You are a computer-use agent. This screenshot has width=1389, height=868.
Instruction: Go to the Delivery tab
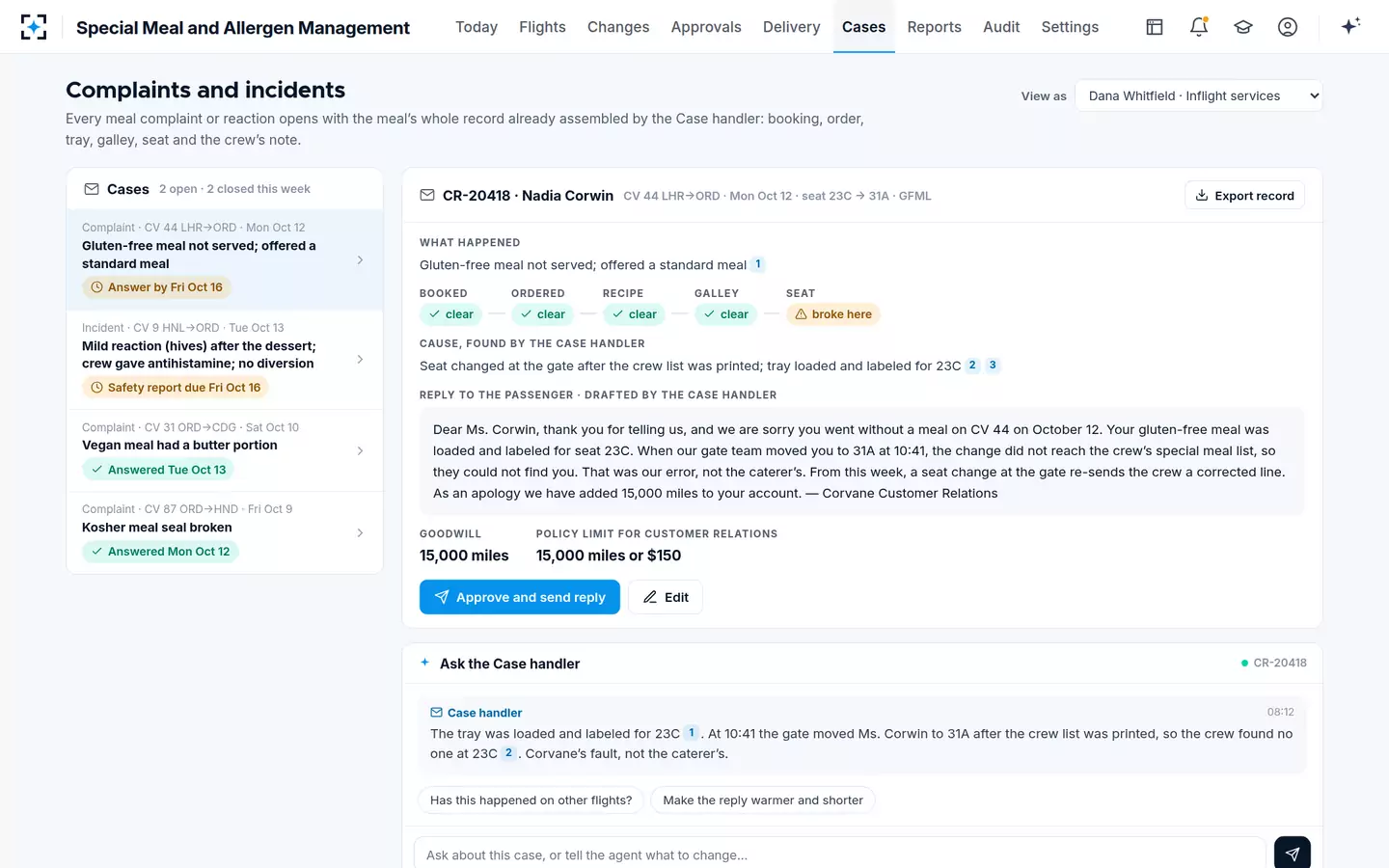point(791,27)
